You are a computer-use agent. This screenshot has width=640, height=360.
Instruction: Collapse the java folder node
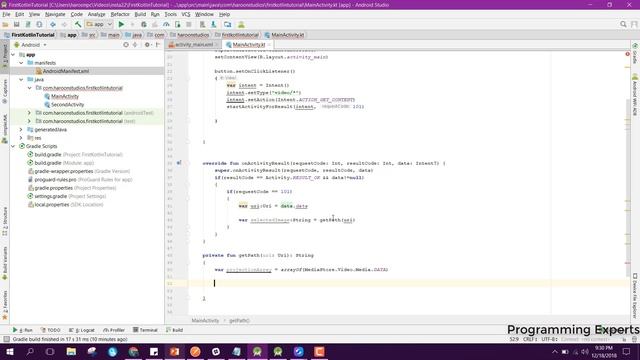[x=21, y=80]
